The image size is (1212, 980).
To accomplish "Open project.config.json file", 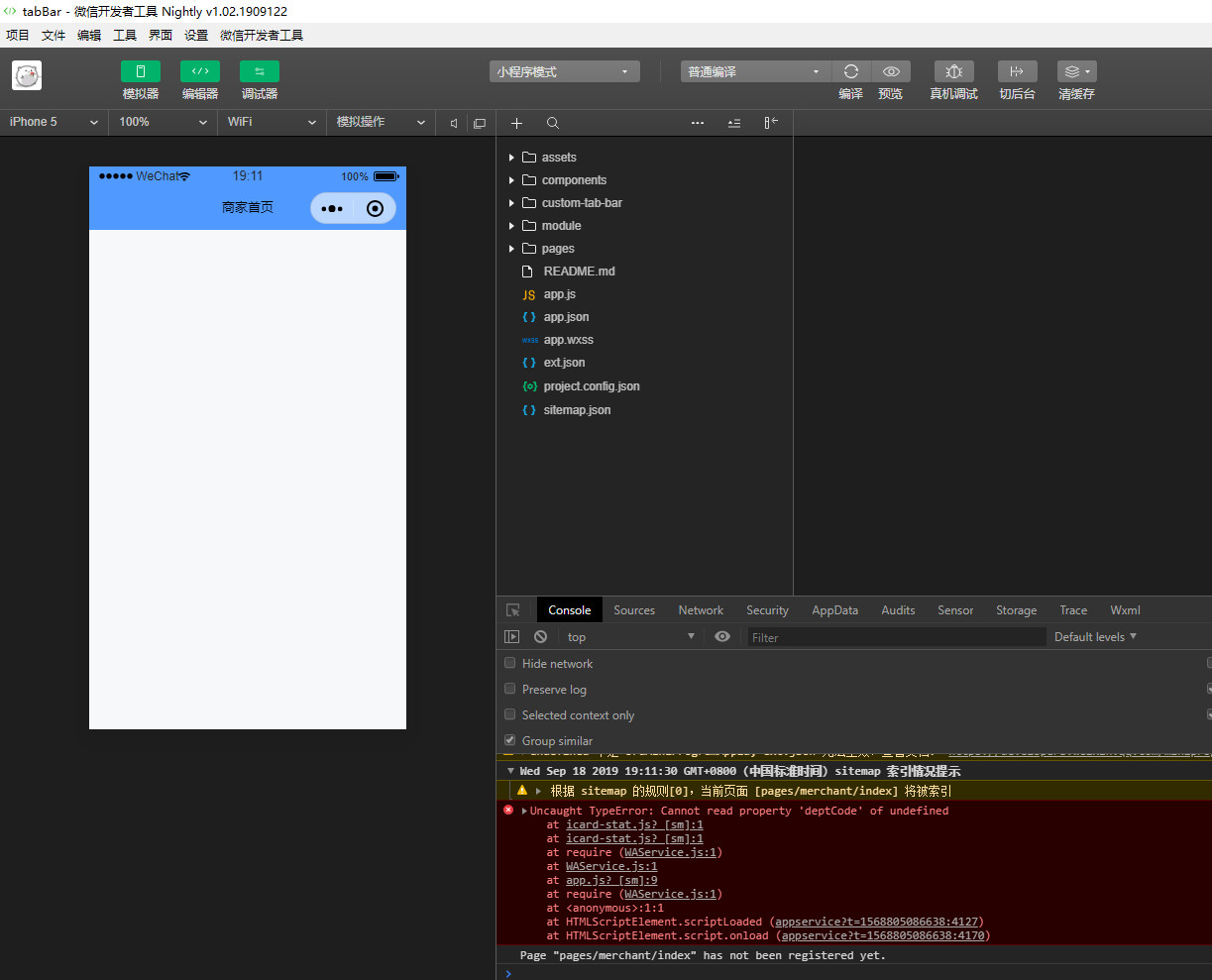I will (592, 386).
